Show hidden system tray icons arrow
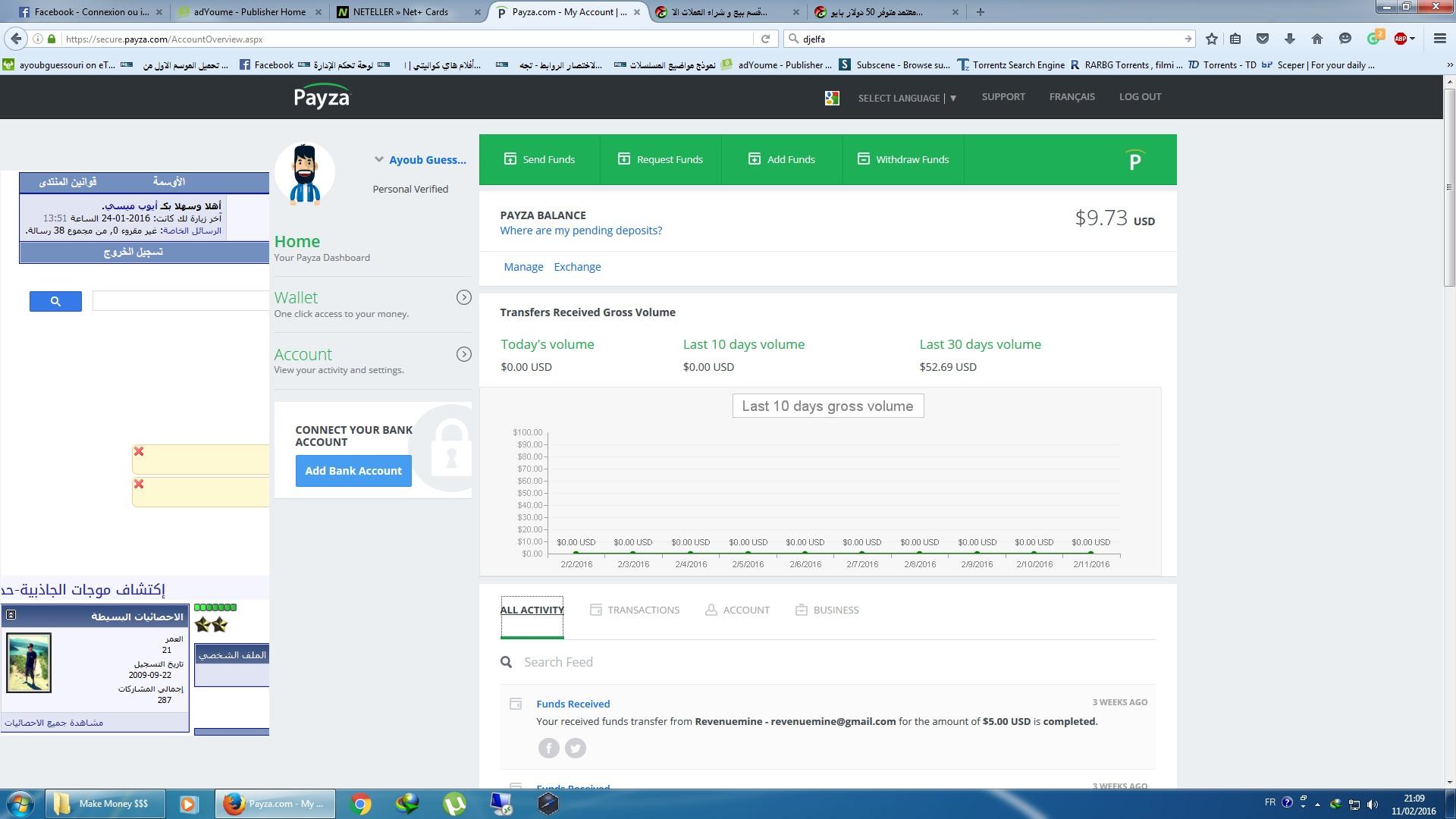Image resolution: width=1456 pixels, height=819 pixels. pos(1317,804)
